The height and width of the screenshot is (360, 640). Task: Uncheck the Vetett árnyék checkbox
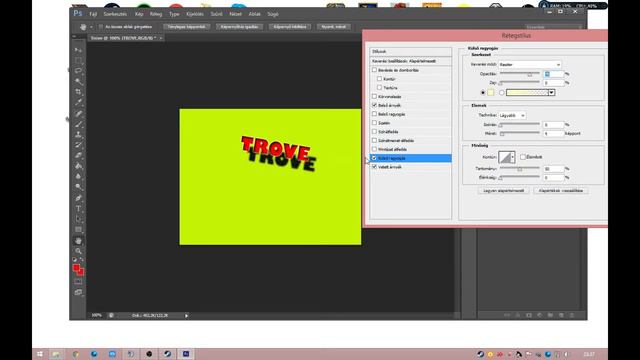374,167
